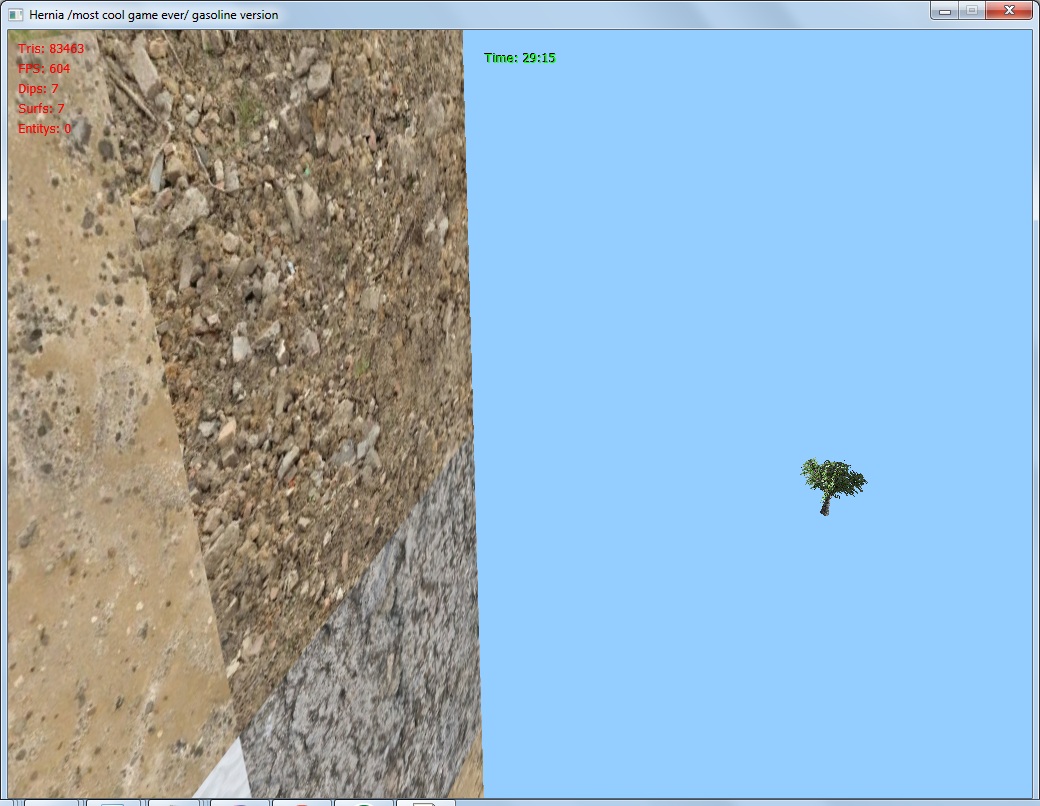Click the window title text 'Hernia'
Viewport: 1040px width, 806px height.
[x=48, y=15]
